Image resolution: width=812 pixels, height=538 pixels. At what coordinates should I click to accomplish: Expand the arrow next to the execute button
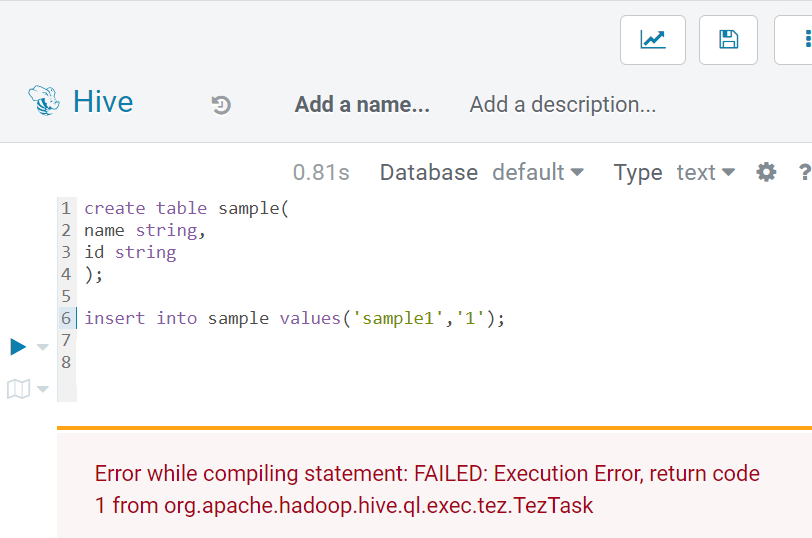(43, 348)
